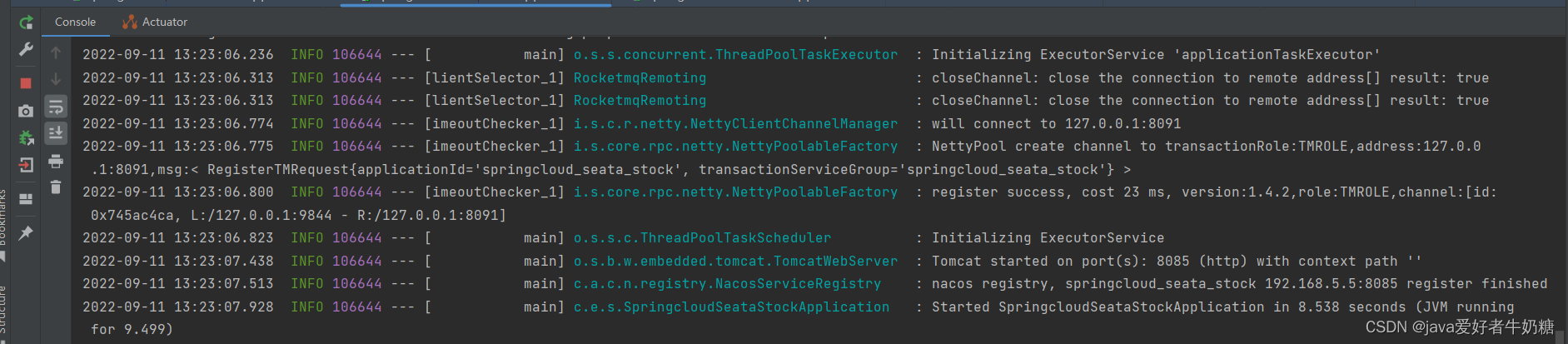Image resolution: width=1568 pixels, height=344 pixels.
Task: Switch to the Actuator tab
Action: (155, 22)
